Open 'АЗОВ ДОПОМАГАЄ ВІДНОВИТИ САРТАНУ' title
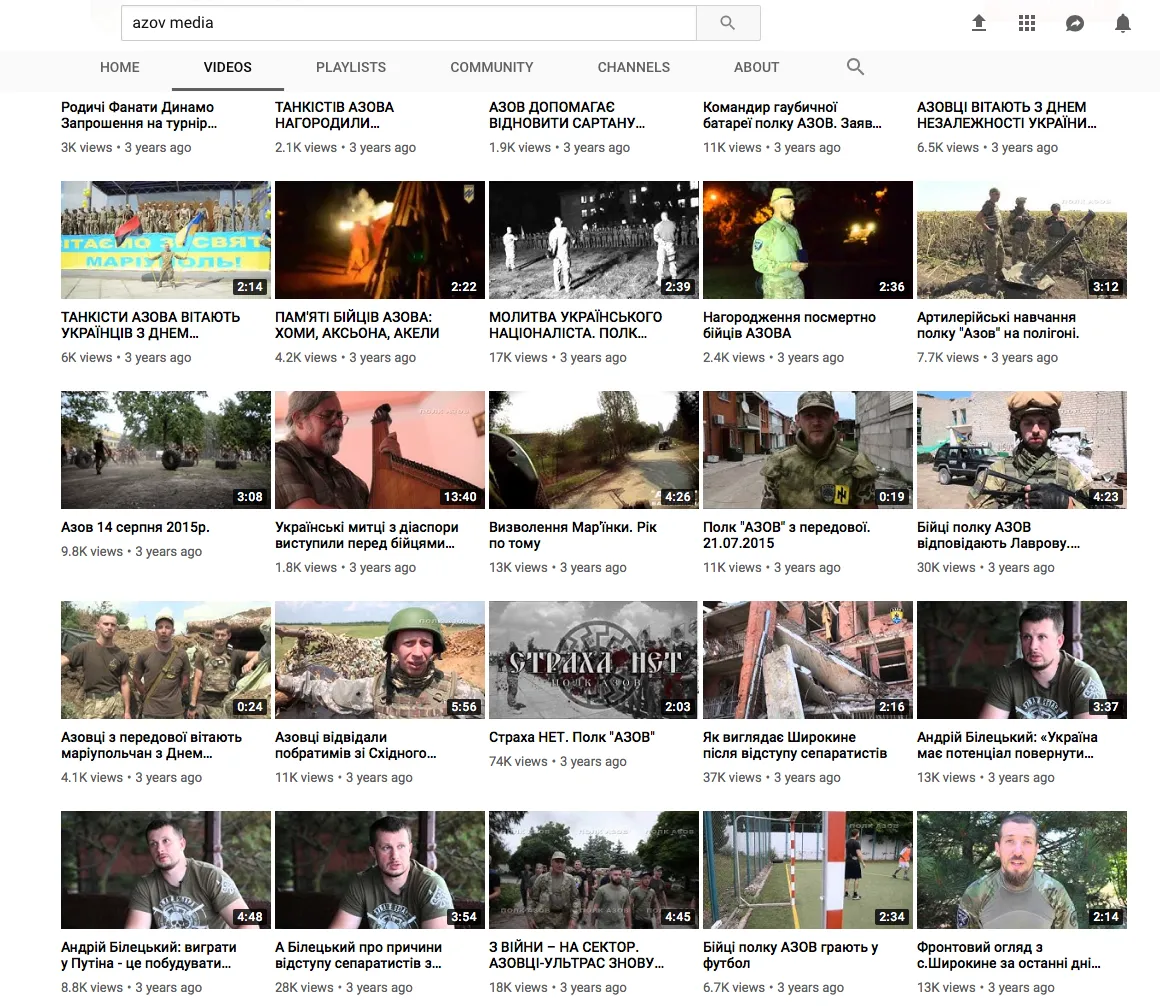The width and height of the screenshot is (1160, 1006). 567,115
